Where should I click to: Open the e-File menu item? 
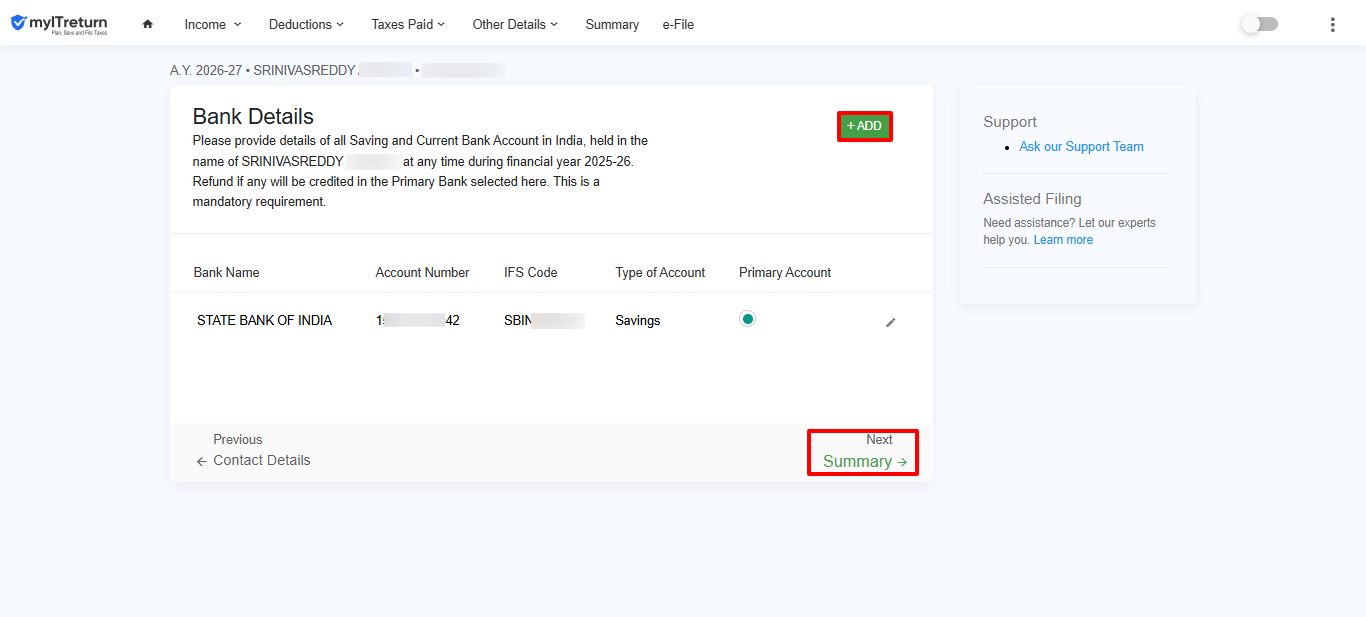pyautogui.click(x=678, y=24)
